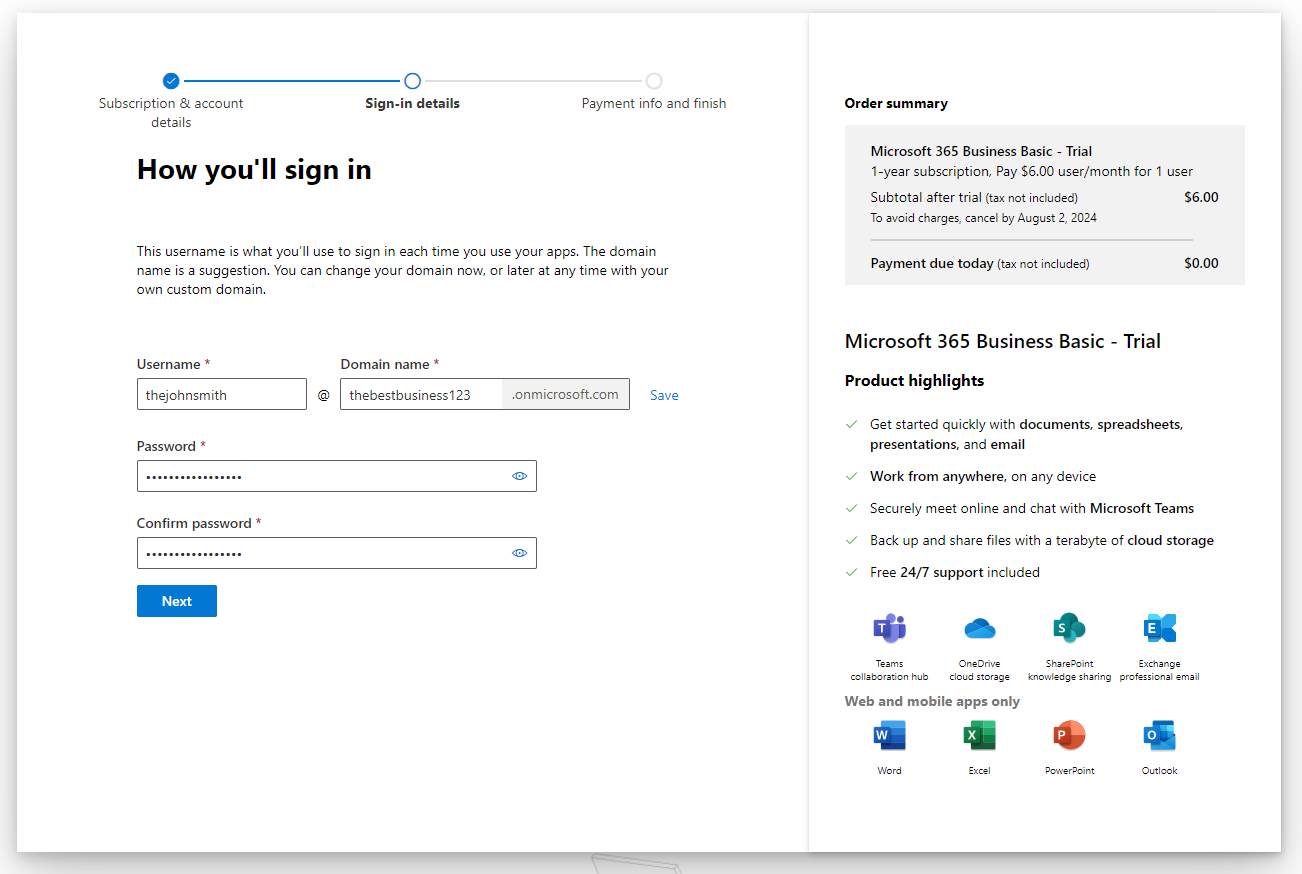Show the Password field contents with eye icon

[x=520, y=476]
